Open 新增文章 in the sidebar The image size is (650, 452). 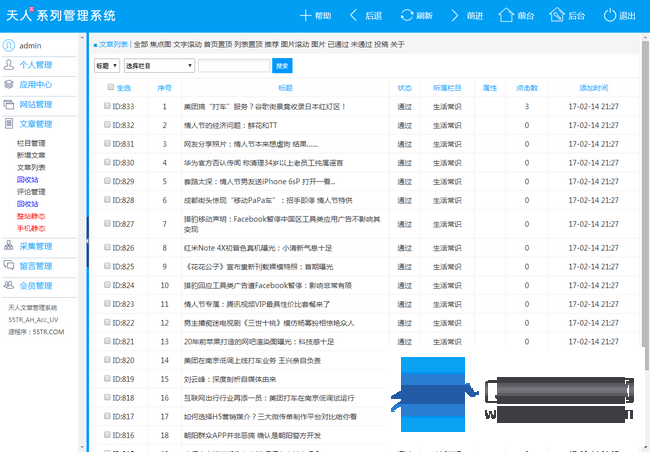31,155
